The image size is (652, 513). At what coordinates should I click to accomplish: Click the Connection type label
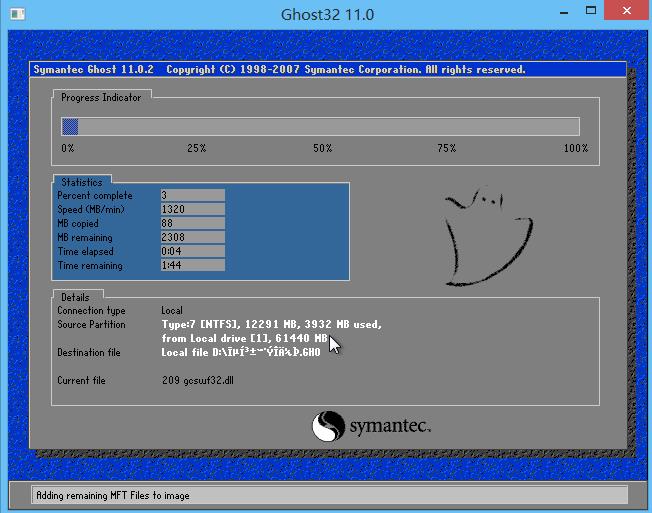click(91, 311)
